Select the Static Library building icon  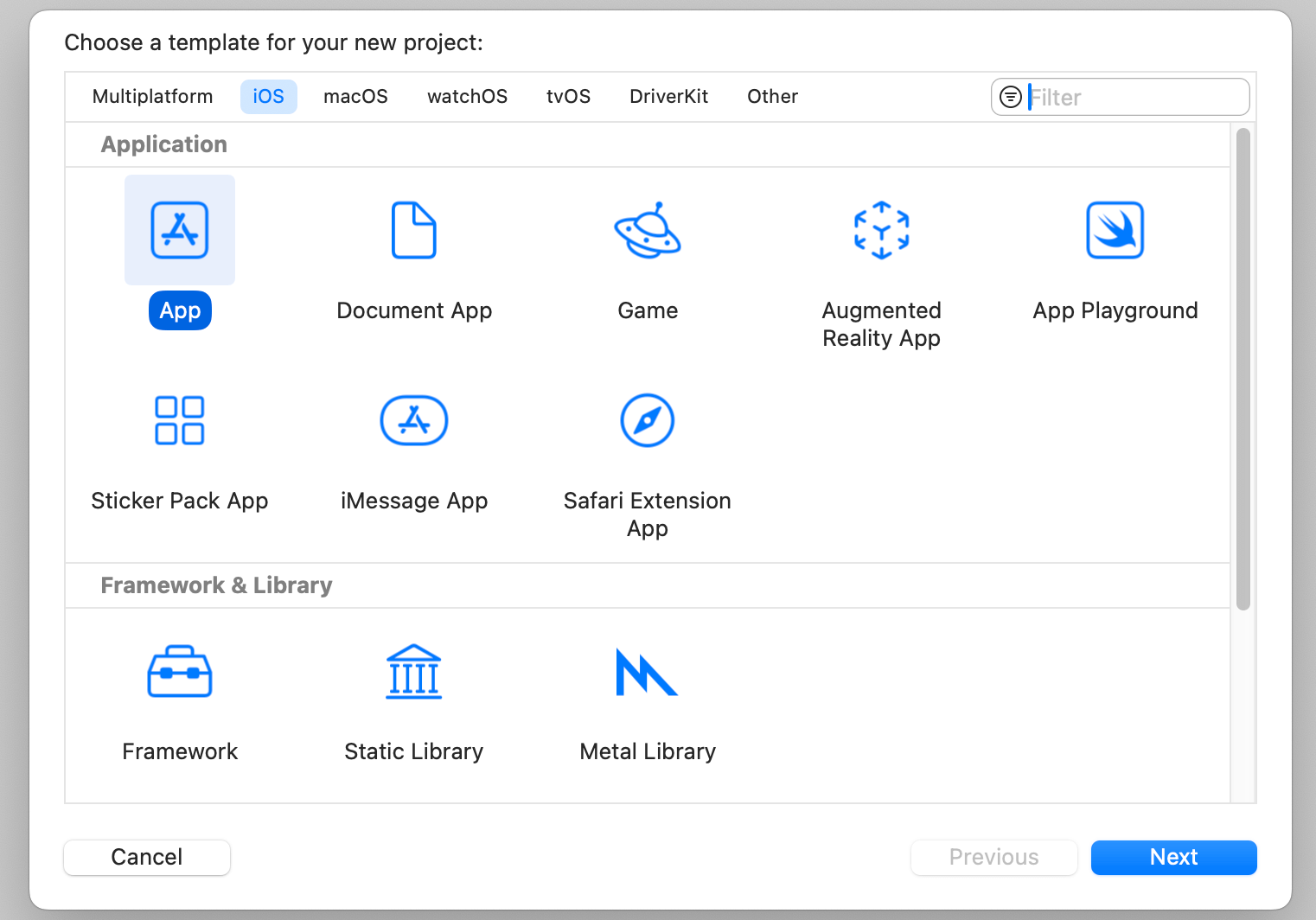coord(414,671)
